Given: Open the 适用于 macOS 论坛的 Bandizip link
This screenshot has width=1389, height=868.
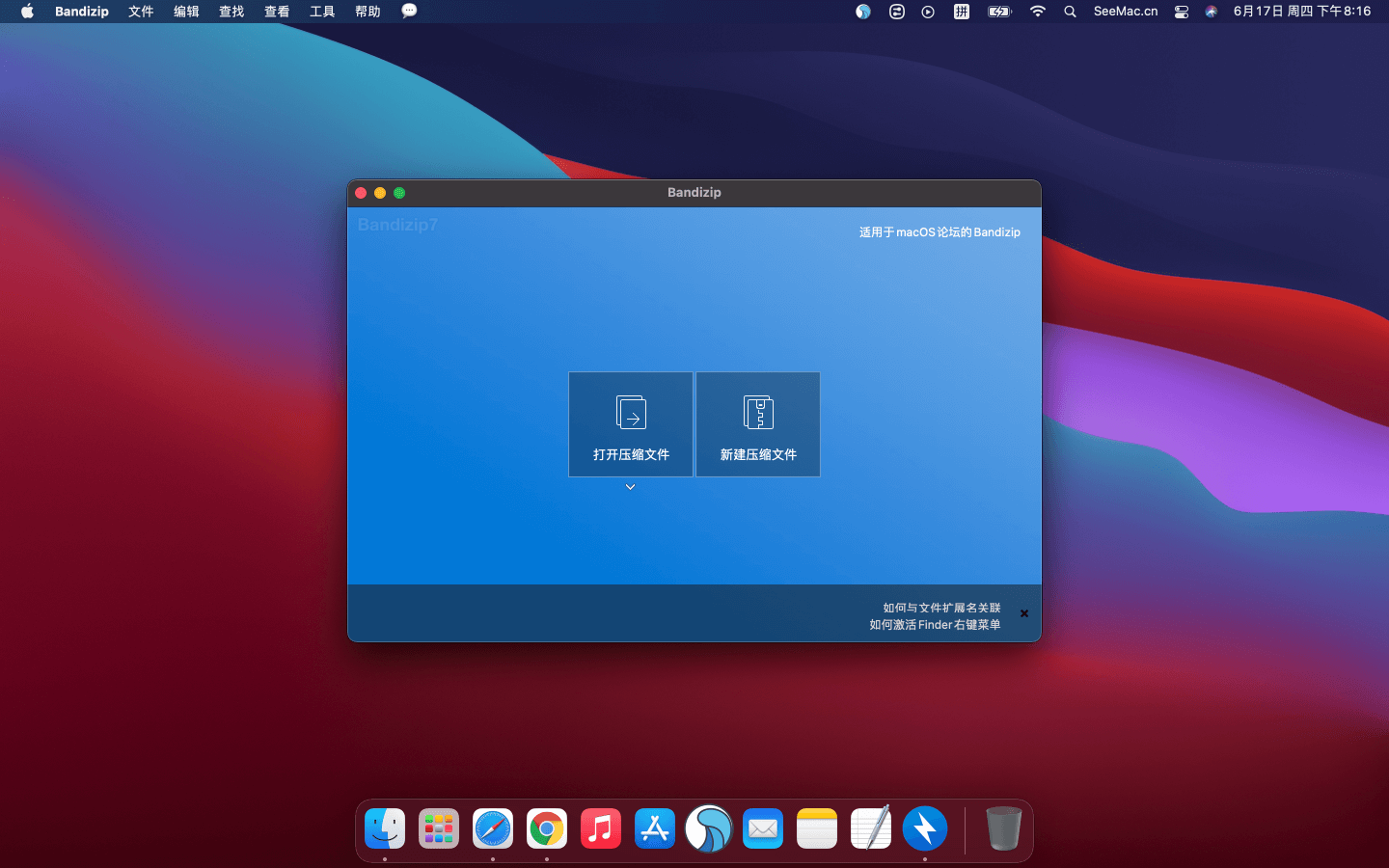Looking at the screenshot, I should point(940,232).
